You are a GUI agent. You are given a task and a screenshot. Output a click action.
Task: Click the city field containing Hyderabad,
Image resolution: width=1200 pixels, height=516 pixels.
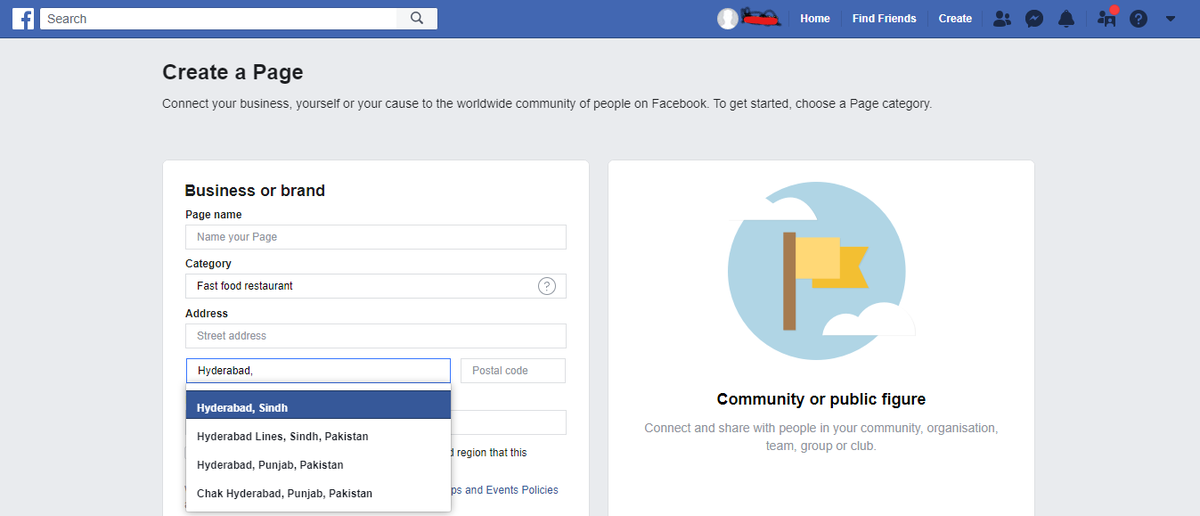318,370
